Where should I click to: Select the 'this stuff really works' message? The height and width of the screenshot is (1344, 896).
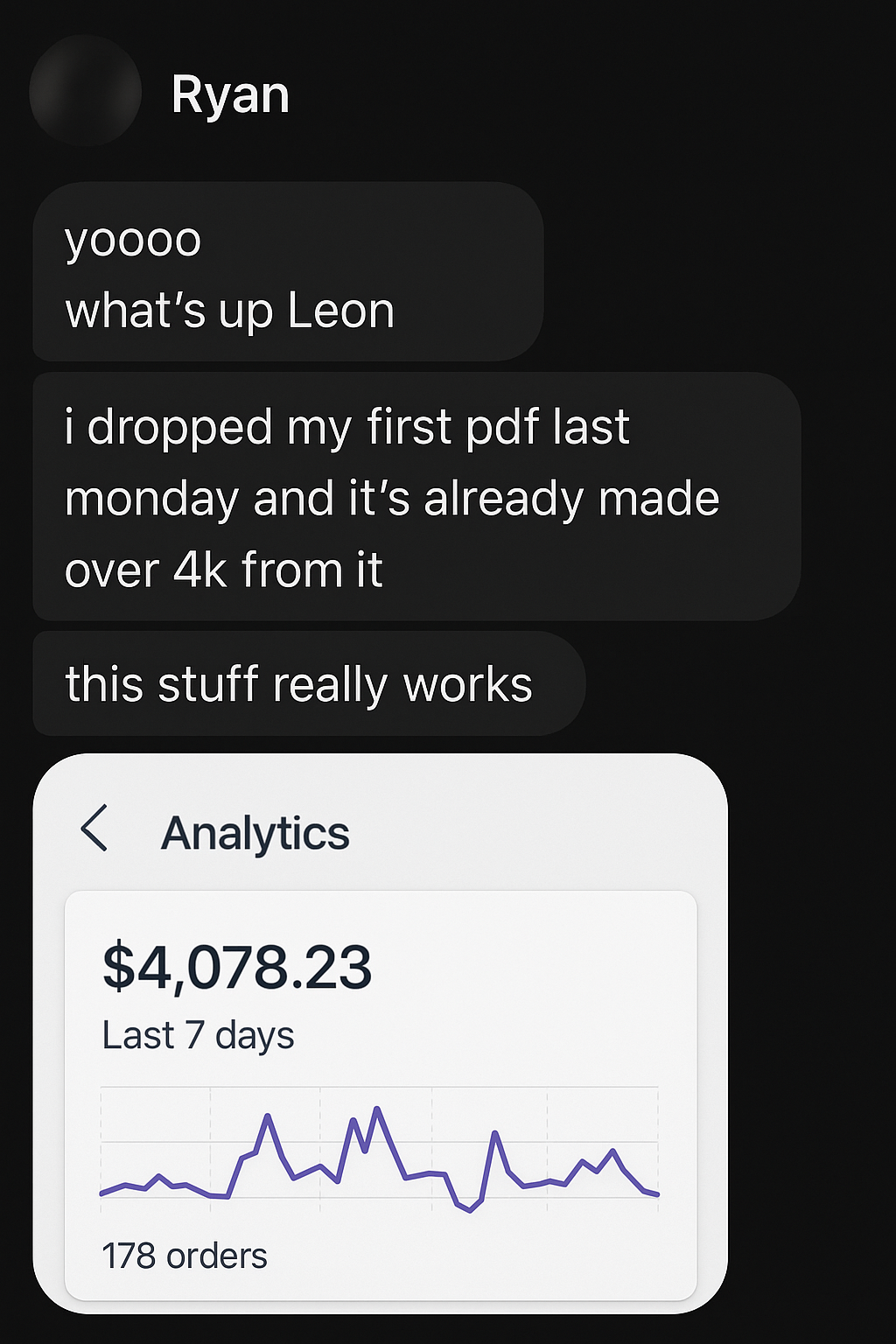(309, 684)
